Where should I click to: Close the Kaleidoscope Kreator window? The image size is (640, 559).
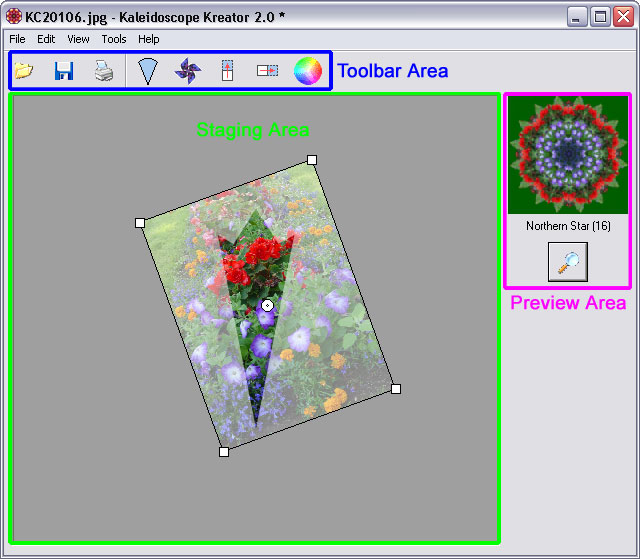pyautogui.click(x=624, y=17)
